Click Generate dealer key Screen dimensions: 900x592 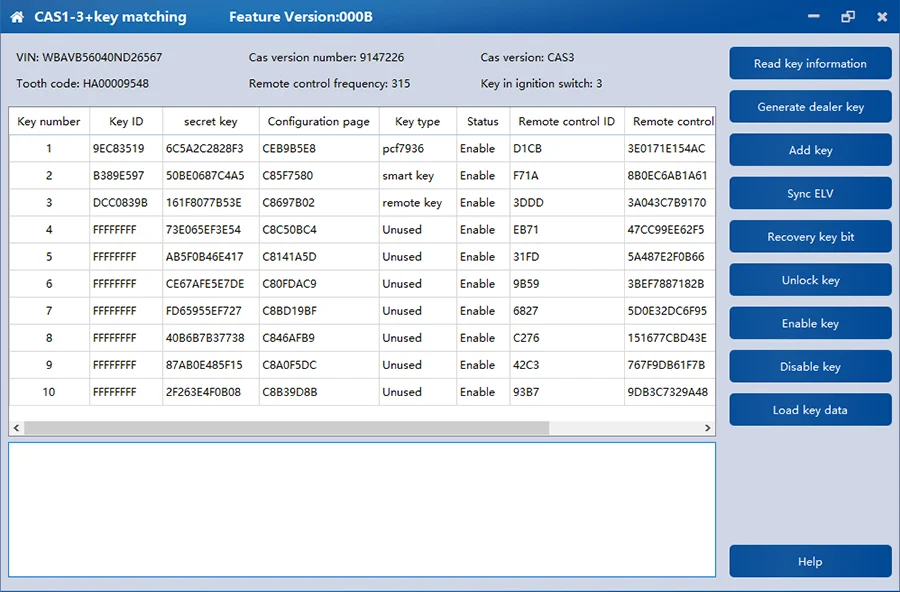point(810,107)
